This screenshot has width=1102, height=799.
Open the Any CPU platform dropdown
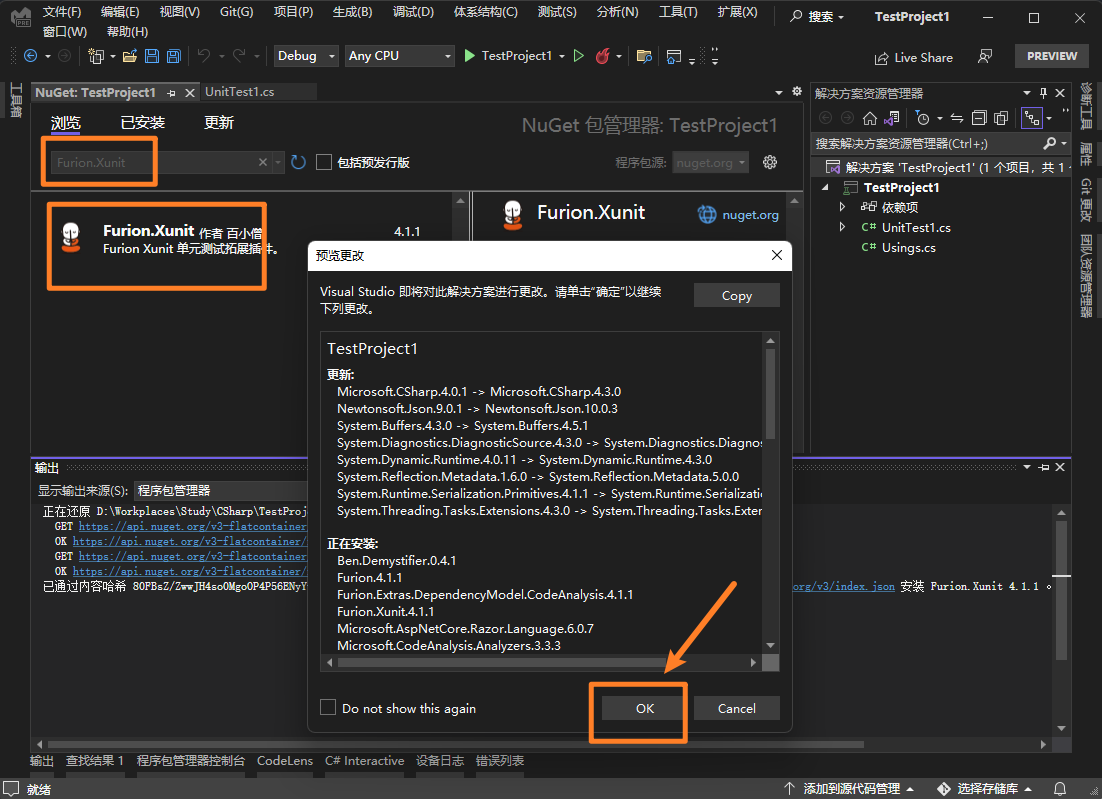coord(399,56)
